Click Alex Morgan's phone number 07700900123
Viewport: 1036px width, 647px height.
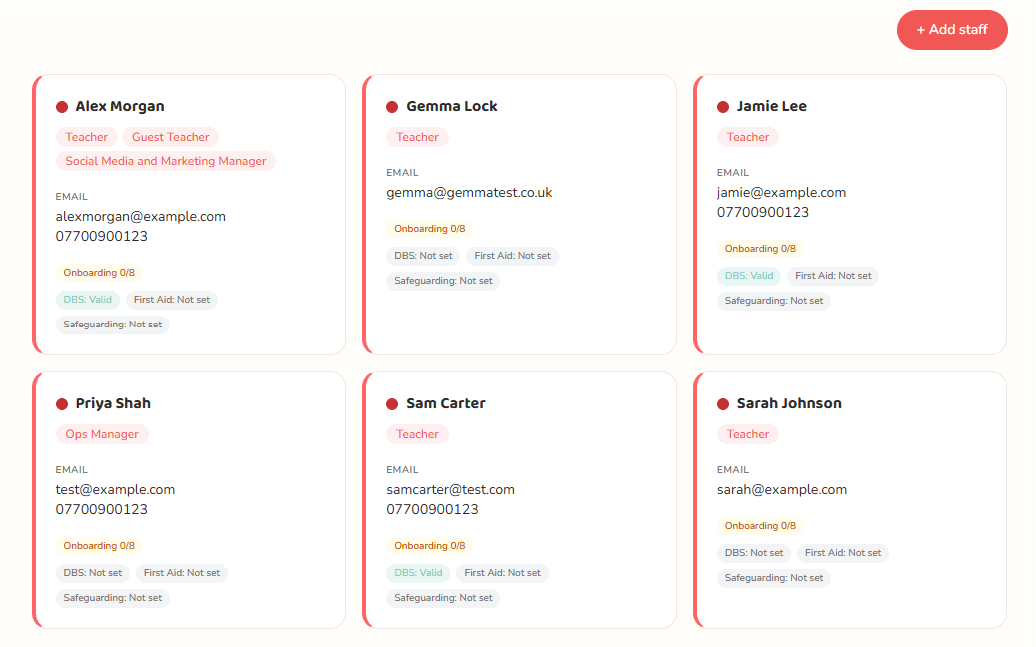click(x=102, y=237)
